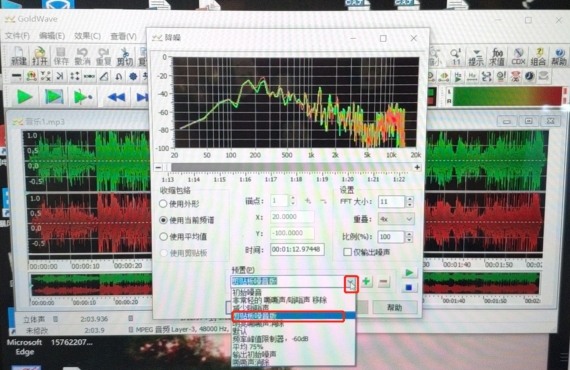Choose 初始噪音 from the preset list

tap(247, 293)
